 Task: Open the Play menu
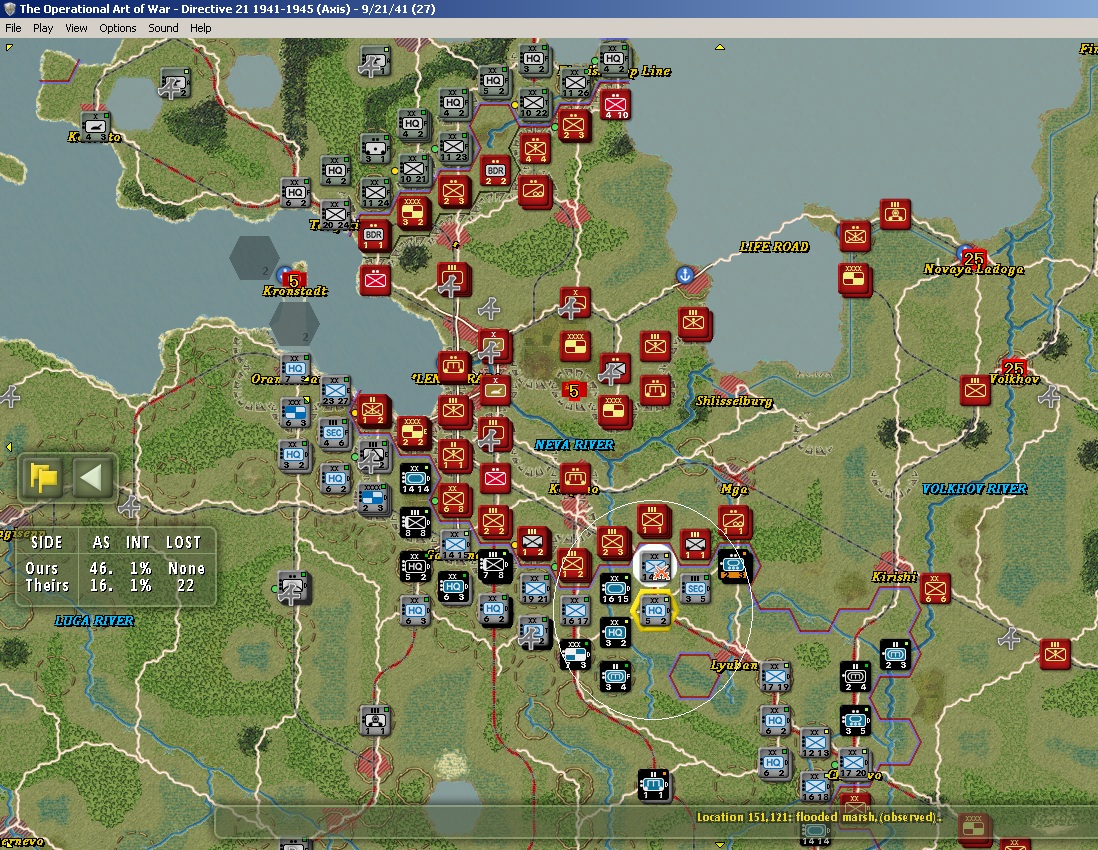pos(43,28)
